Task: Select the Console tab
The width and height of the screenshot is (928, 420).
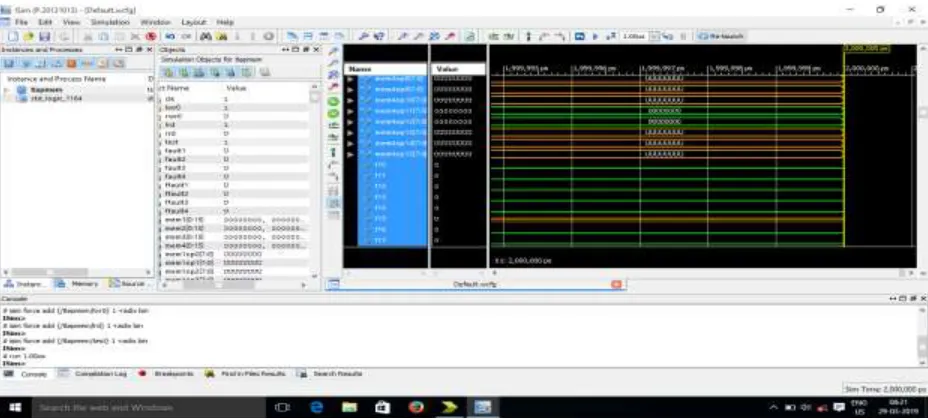Action: tap(26, 374)
